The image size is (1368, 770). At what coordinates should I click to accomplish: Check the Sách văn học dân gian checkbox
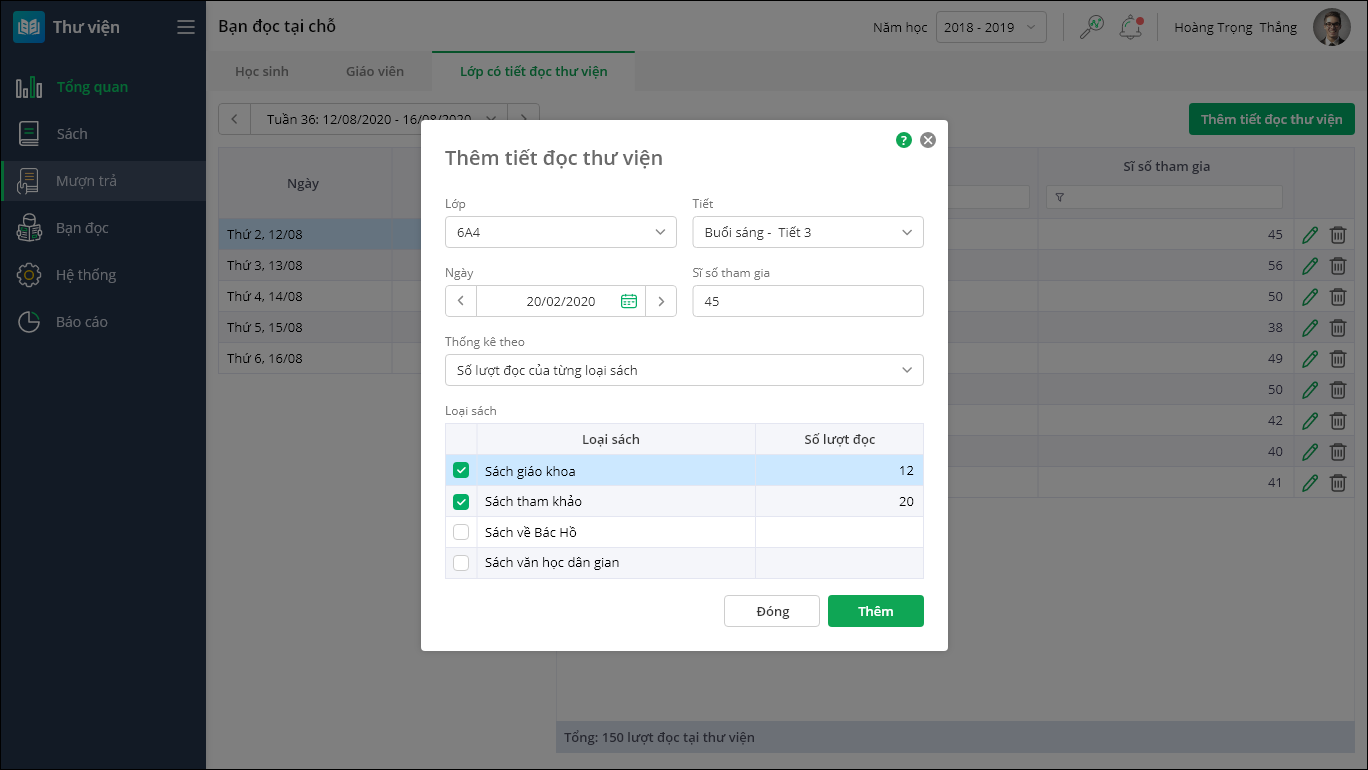tap(461, 563)
